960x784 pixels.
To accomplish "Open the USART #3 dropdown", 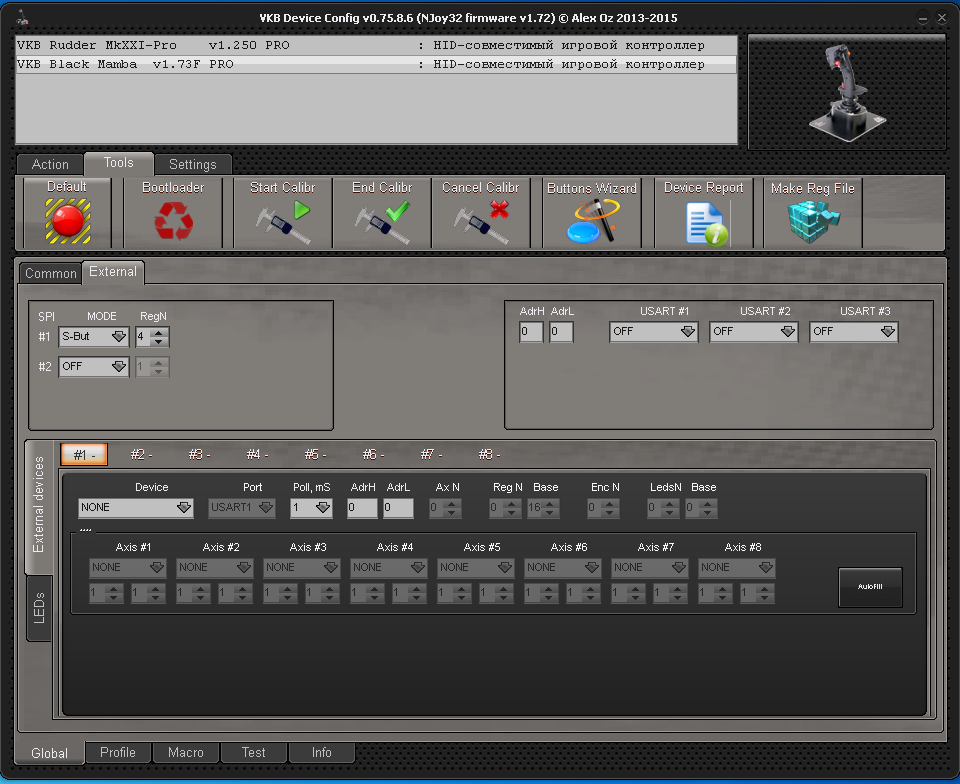I will (x=853, y=331).
